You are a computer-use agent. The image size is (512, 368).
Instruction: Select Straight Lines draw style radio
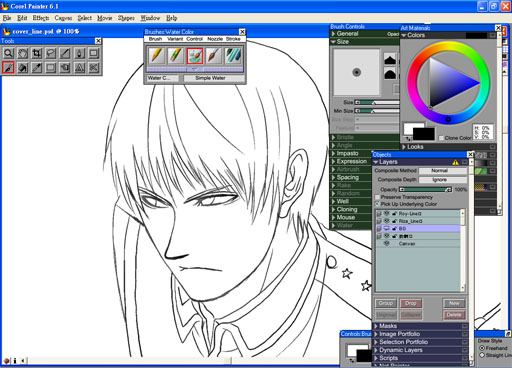482,355
